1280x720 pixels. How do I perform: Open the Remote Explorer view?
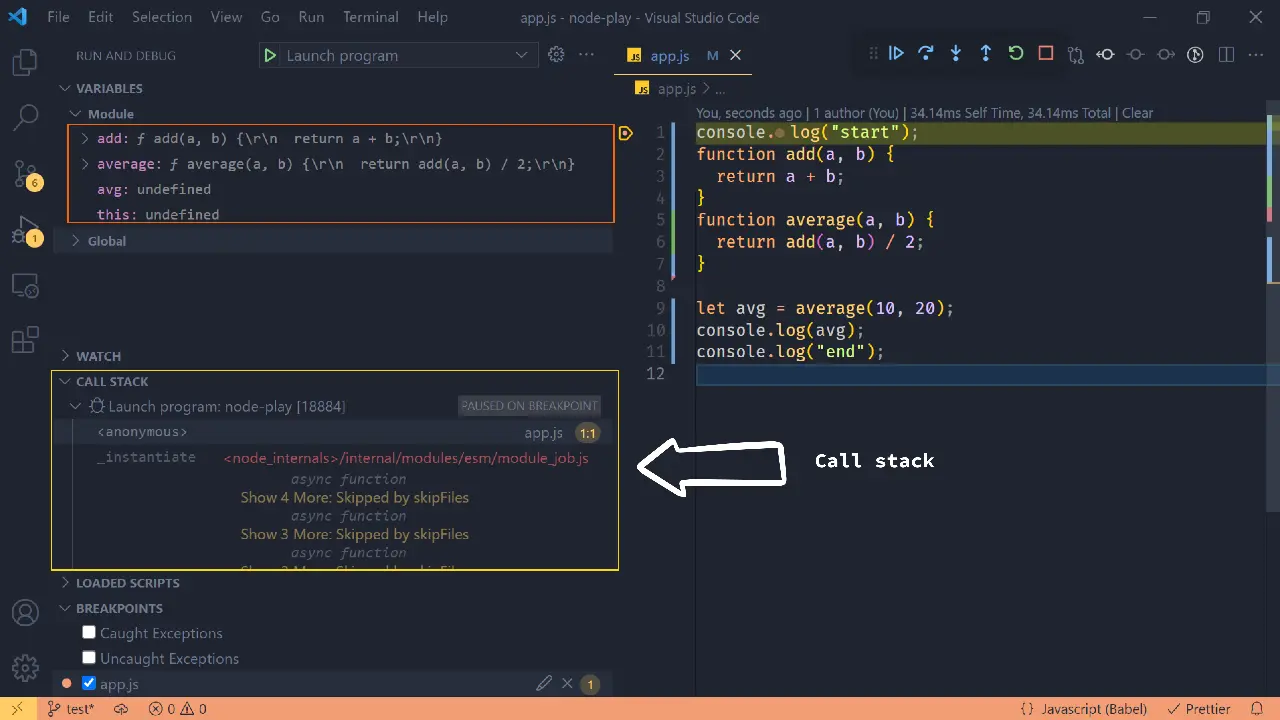[x=25, y=286]
